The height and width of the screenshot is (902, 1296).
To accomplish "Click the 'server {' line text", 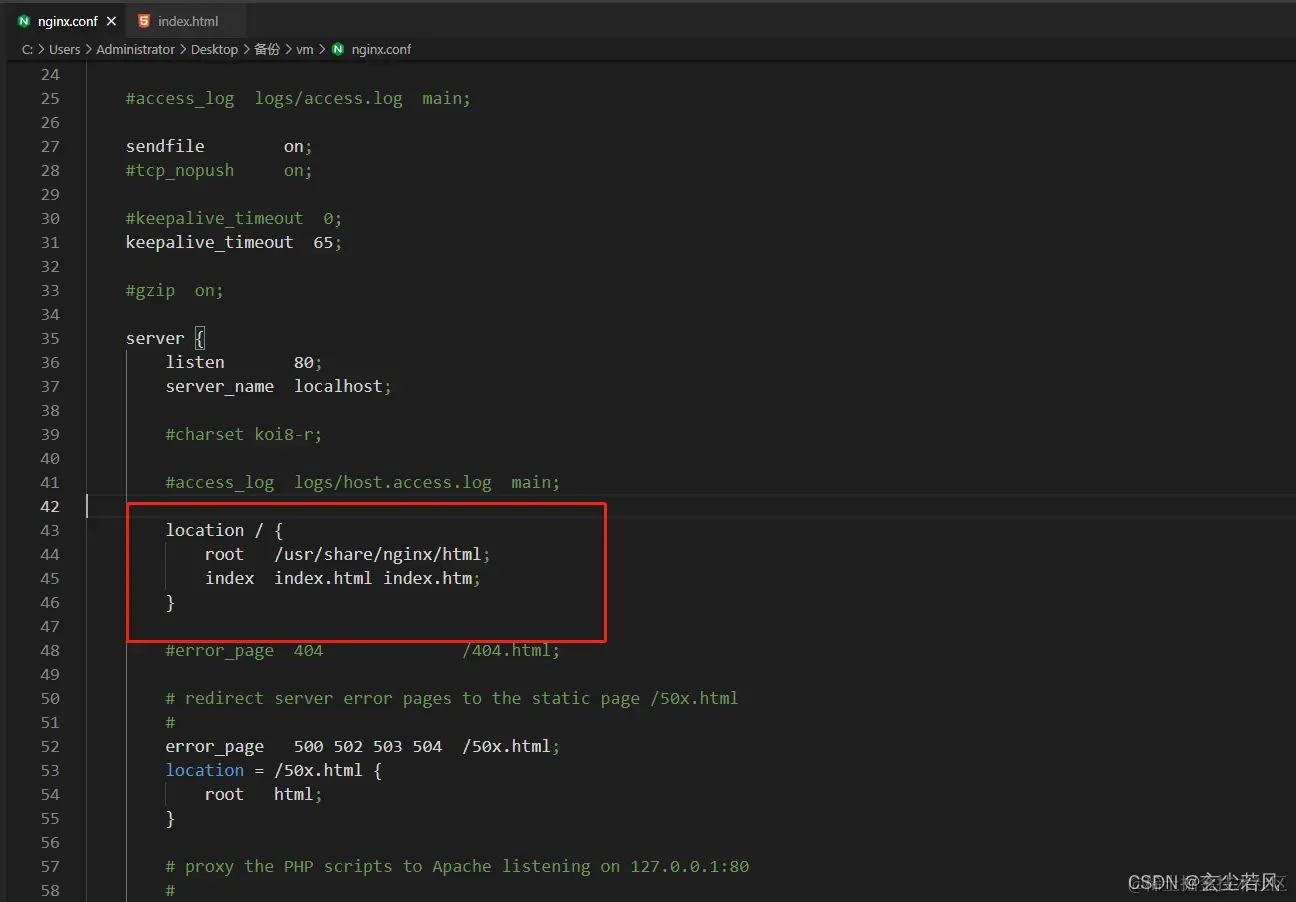I will (x=165, y=338).
